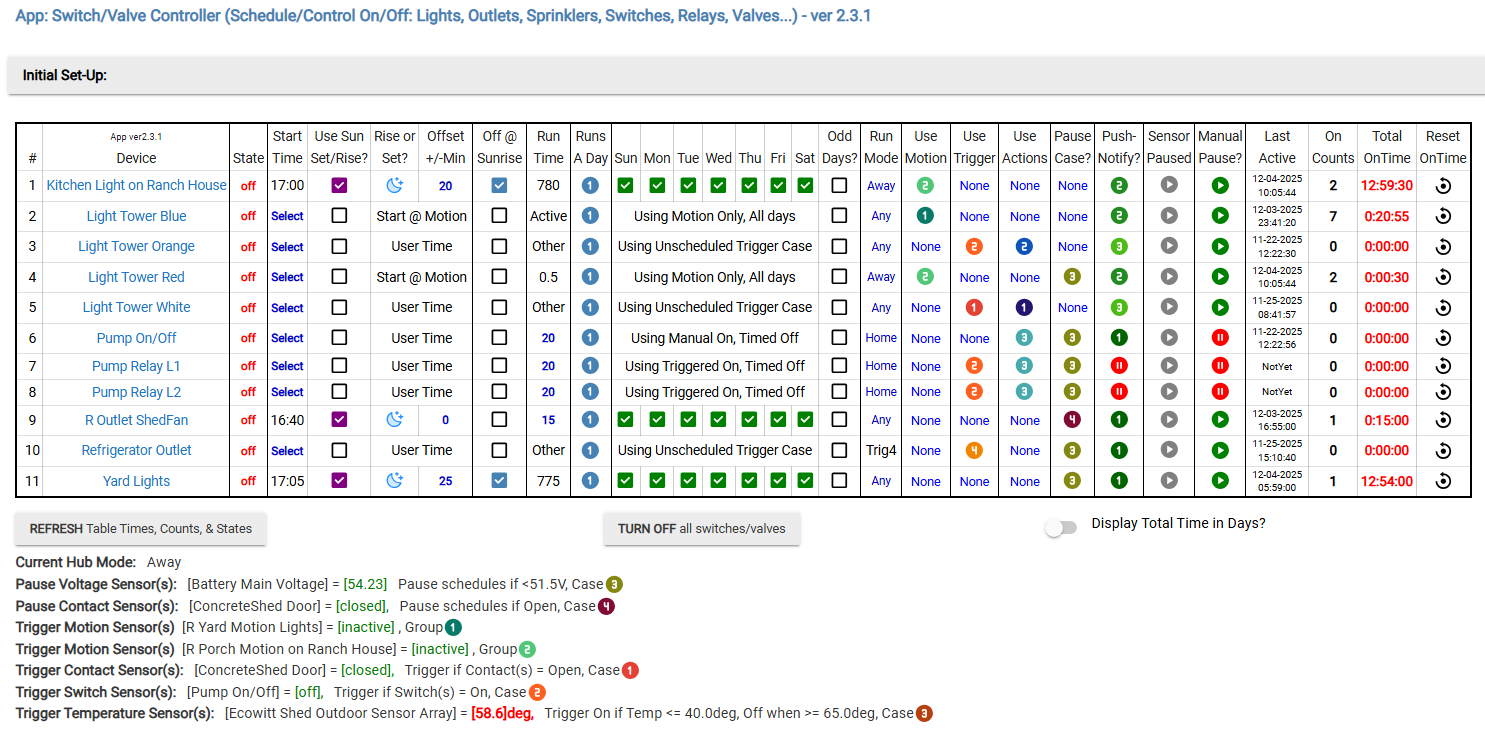The height and width of the screenshot is (730, 1485).
Task: Click the orange trigger badge for Light Tower Orange
Action: point(974,247)
